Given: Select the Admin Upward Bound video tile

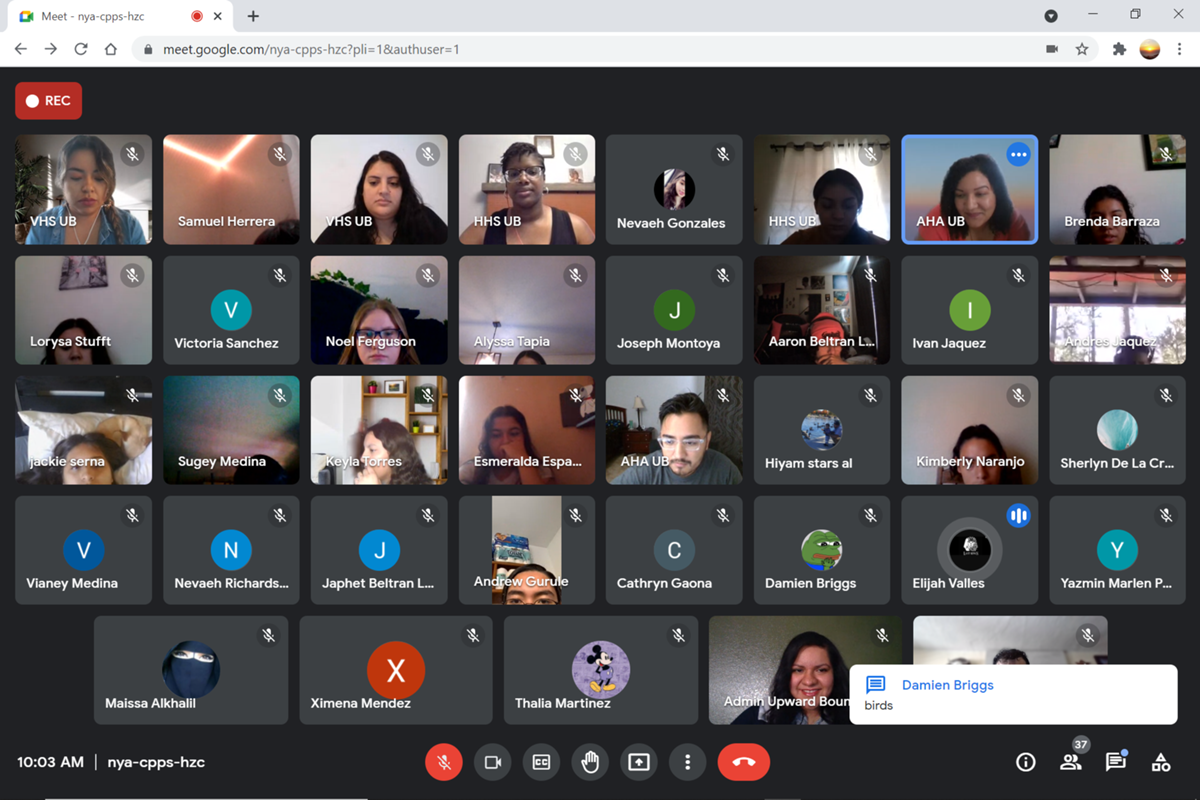Looking at the screenshot, I should click(x=805, y=670).
